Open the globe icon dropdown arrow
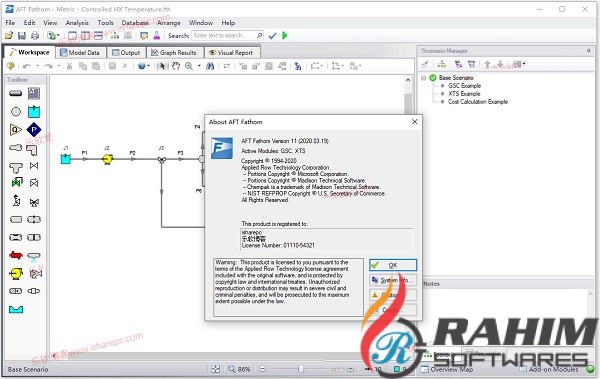 click(x=148, y=66)
